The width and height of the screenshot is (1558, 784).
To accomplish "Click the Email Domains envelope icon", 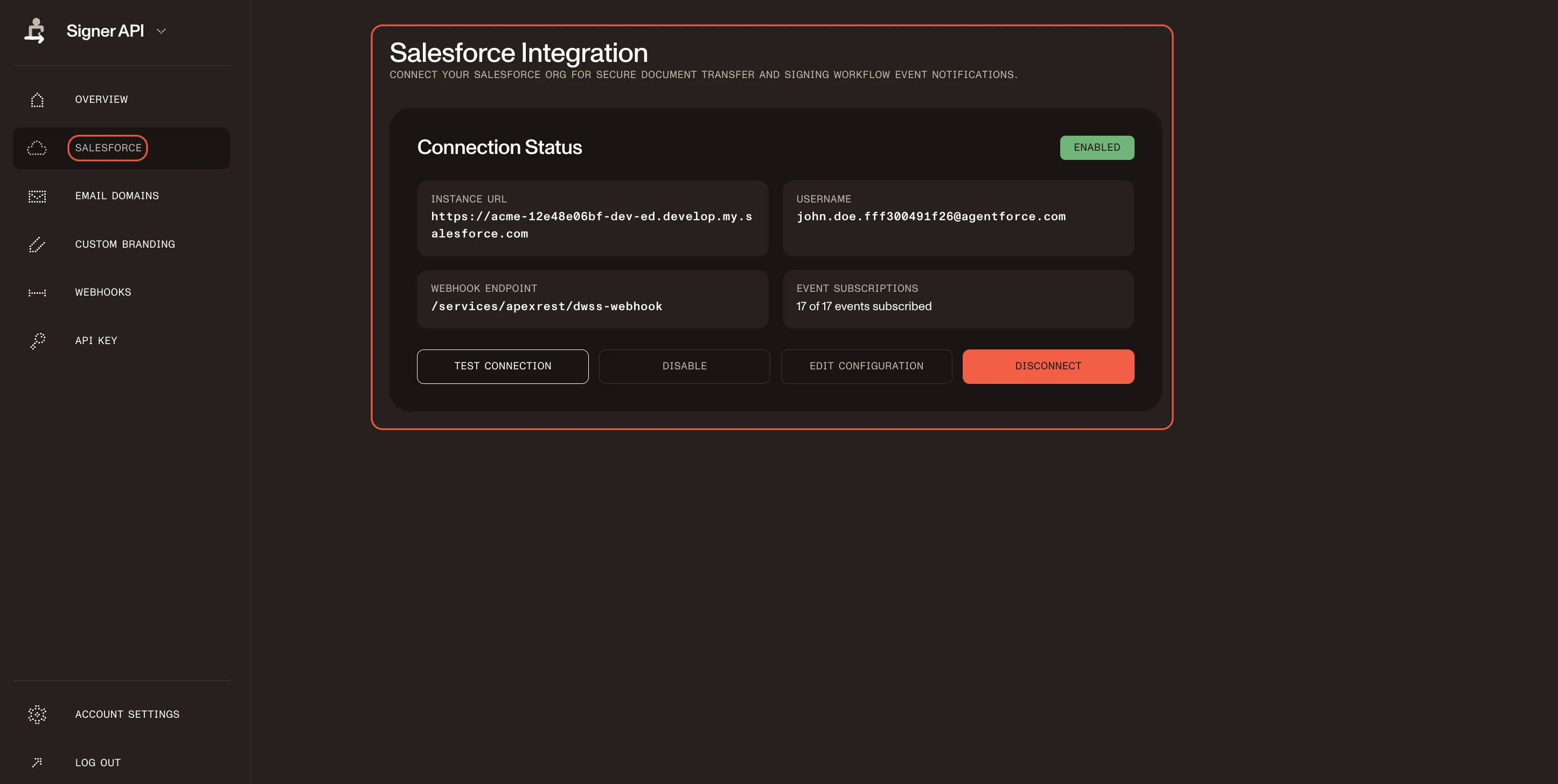I will tap(37, 197).
